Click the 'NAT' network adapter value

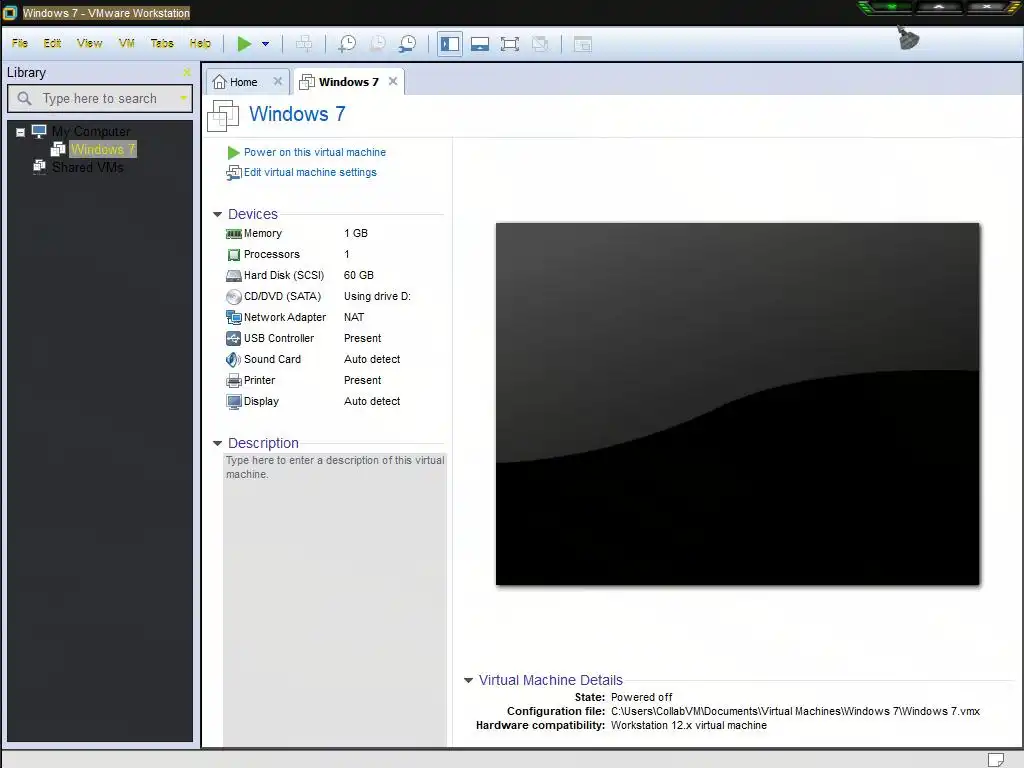pyautogui.click(x=354, y=317)
